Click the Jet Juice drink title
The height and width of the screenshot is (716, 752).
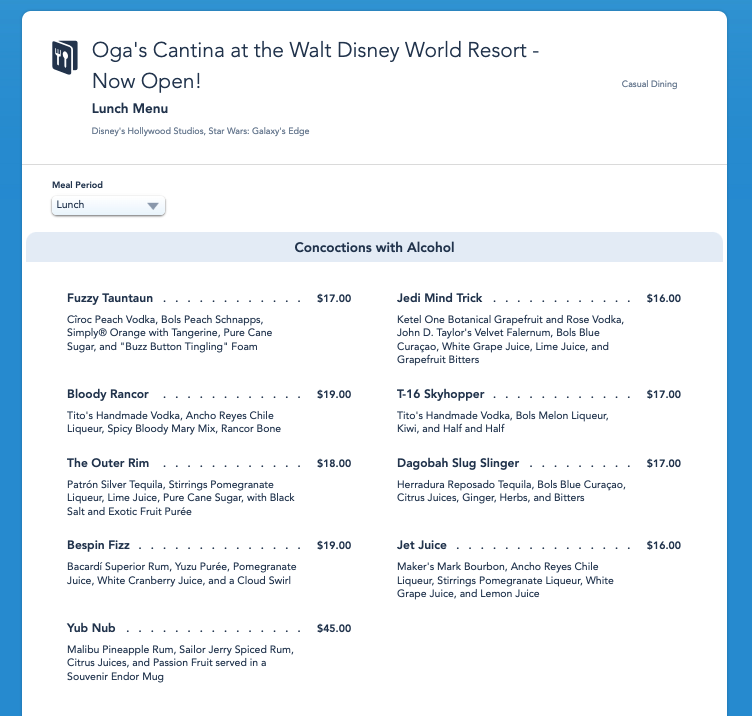422,546
